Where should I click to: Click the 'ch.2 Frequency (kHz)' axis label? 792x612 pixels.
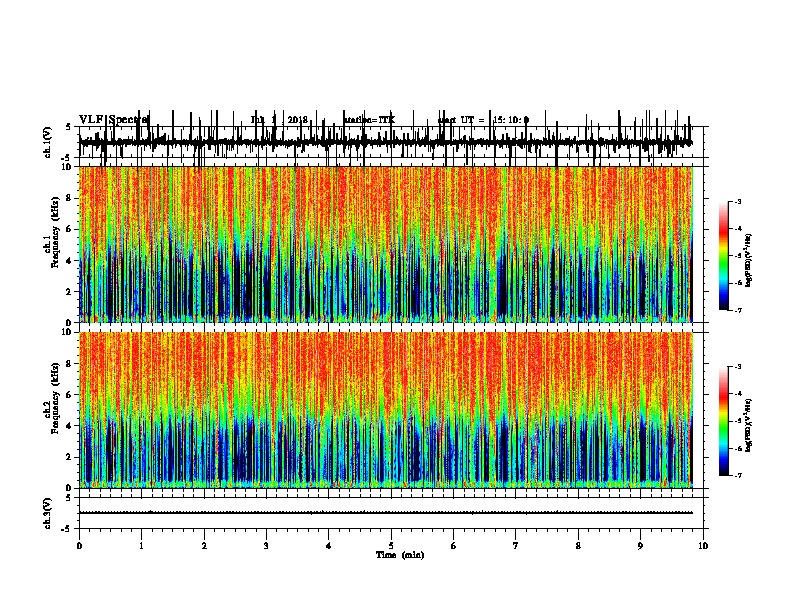click(x=51, y=398)
